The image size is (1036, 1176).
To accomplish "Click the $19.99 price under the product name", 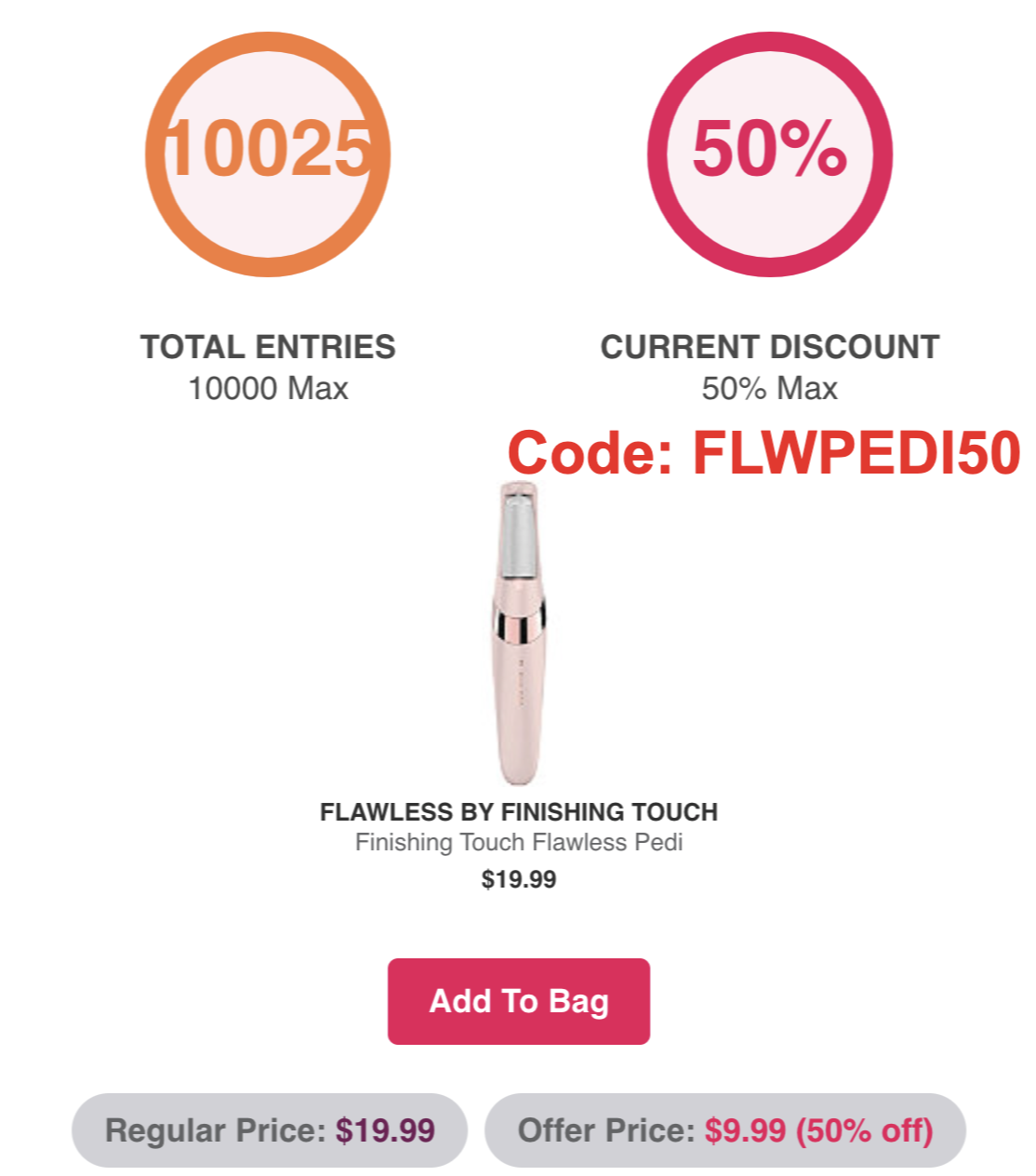I will (x=519, y=879).
